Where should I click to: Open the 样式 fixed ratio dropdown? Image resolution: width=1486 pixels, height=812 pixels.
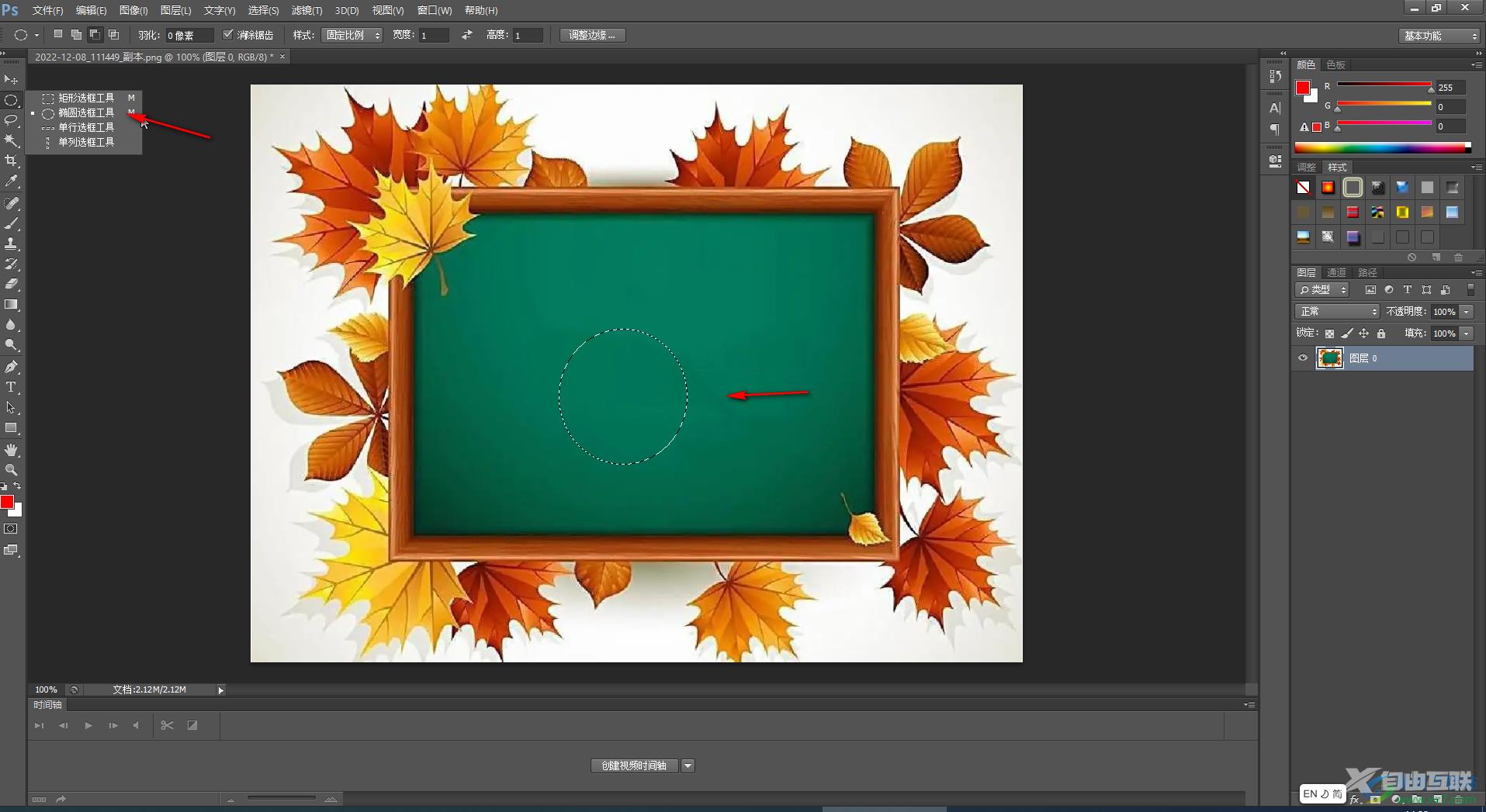(x=352, y=35)
